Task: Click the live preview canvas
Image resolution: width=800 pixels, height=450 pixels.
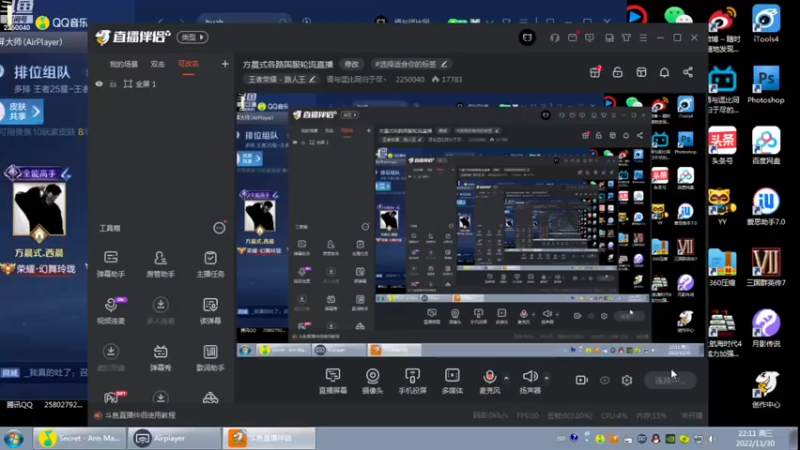Action: pyautogui.click(x=470, y=224)
